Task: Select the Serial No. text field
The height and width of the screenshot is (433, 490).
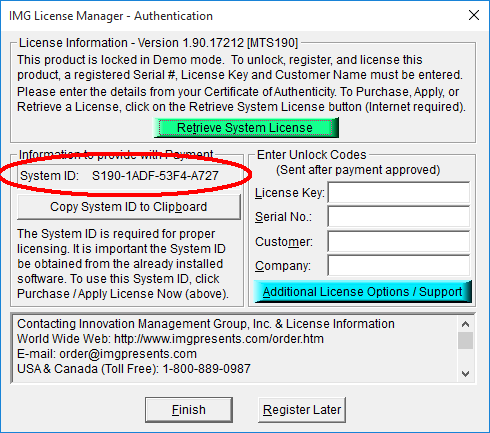Action: pyautogui.click(x=399, y=217)
